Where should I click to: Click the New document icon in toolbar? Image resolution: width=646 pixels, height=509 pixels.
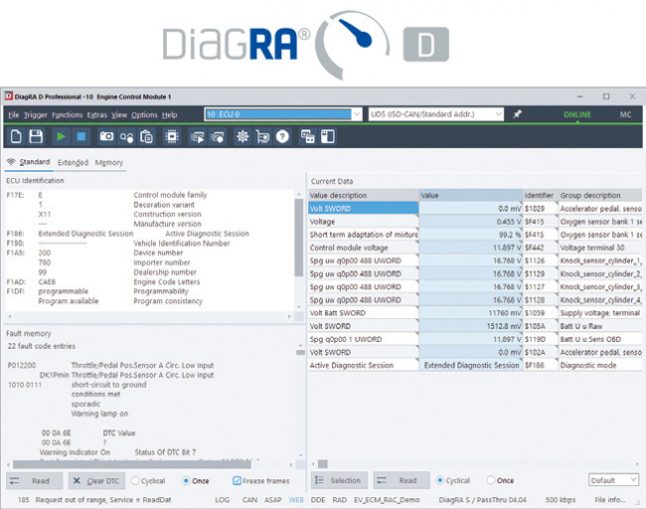(16, 136)
